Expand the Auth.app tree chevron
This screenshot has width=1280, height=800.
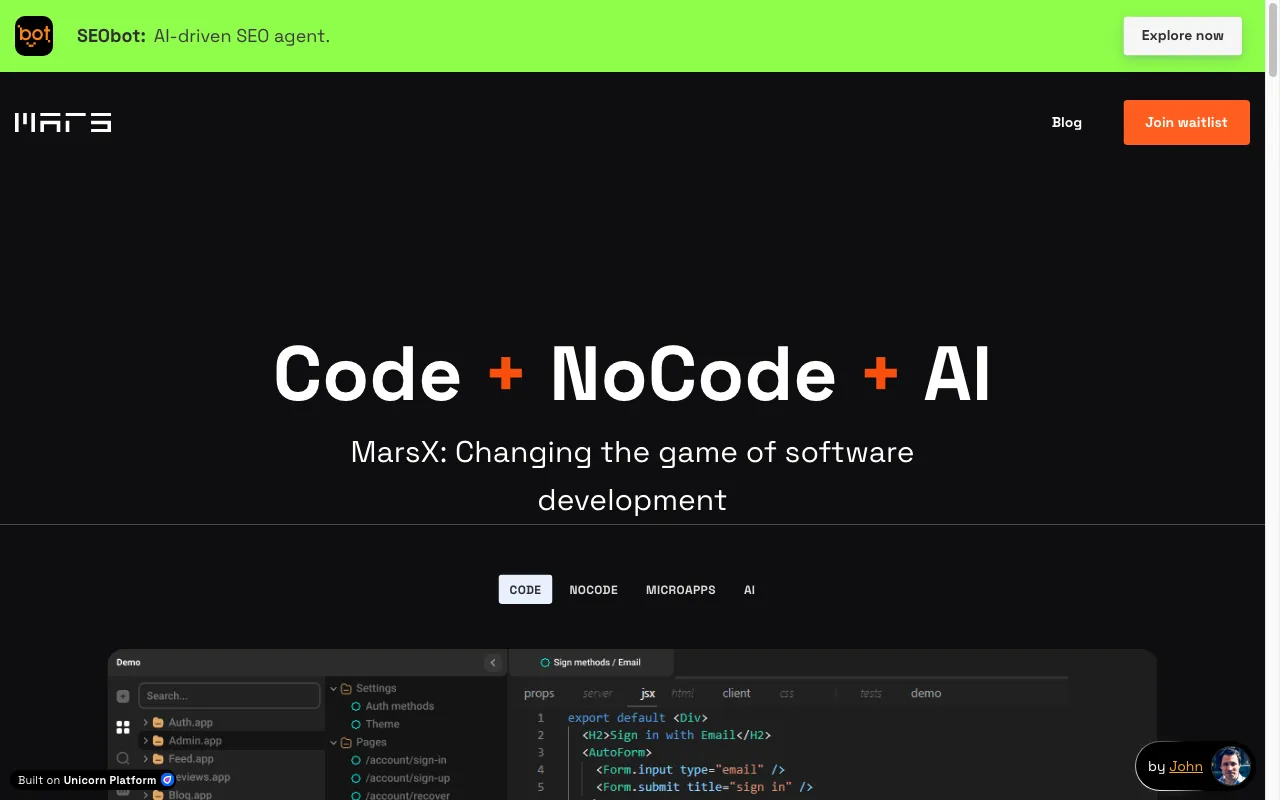click(x=145, y=722)
